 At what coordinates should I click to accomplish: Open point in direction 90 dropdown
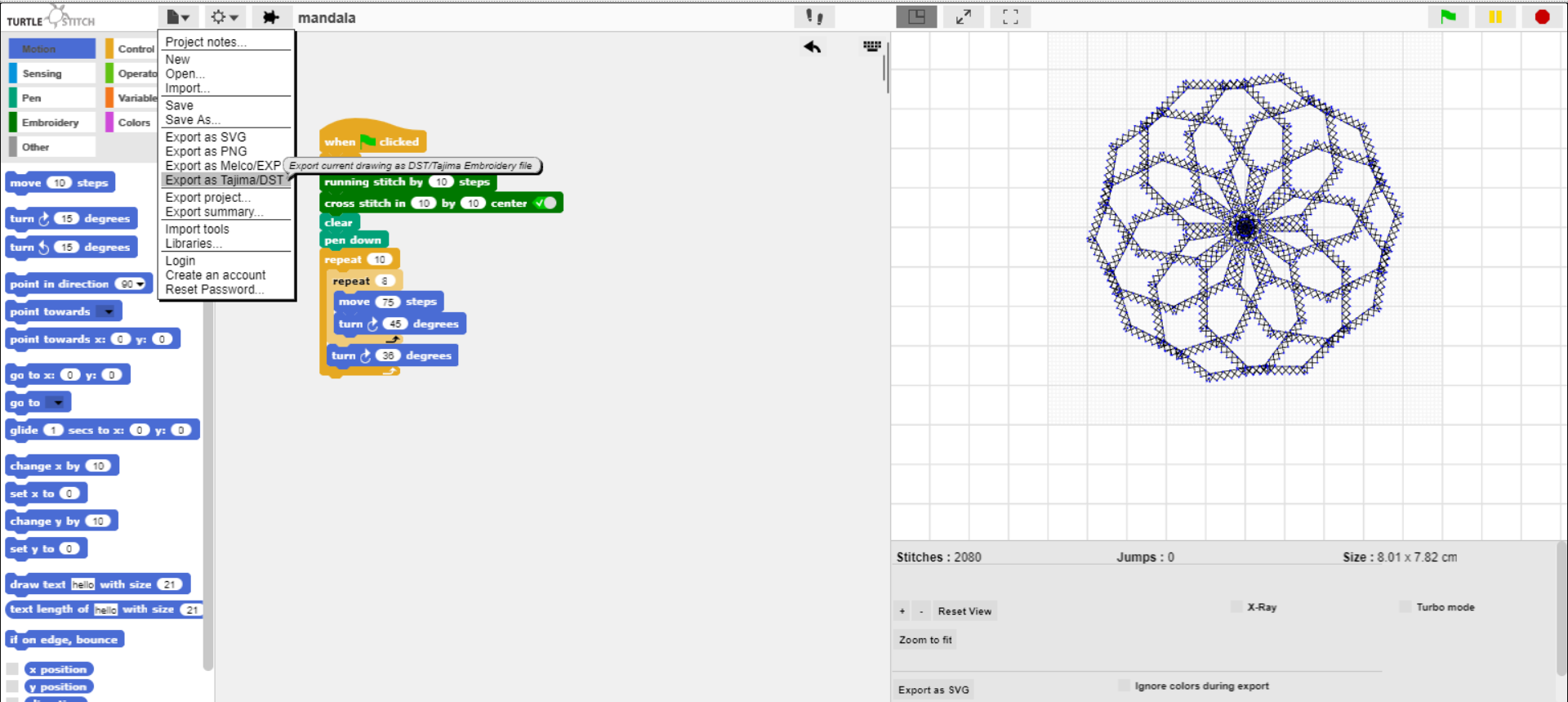tap(140, 284)
